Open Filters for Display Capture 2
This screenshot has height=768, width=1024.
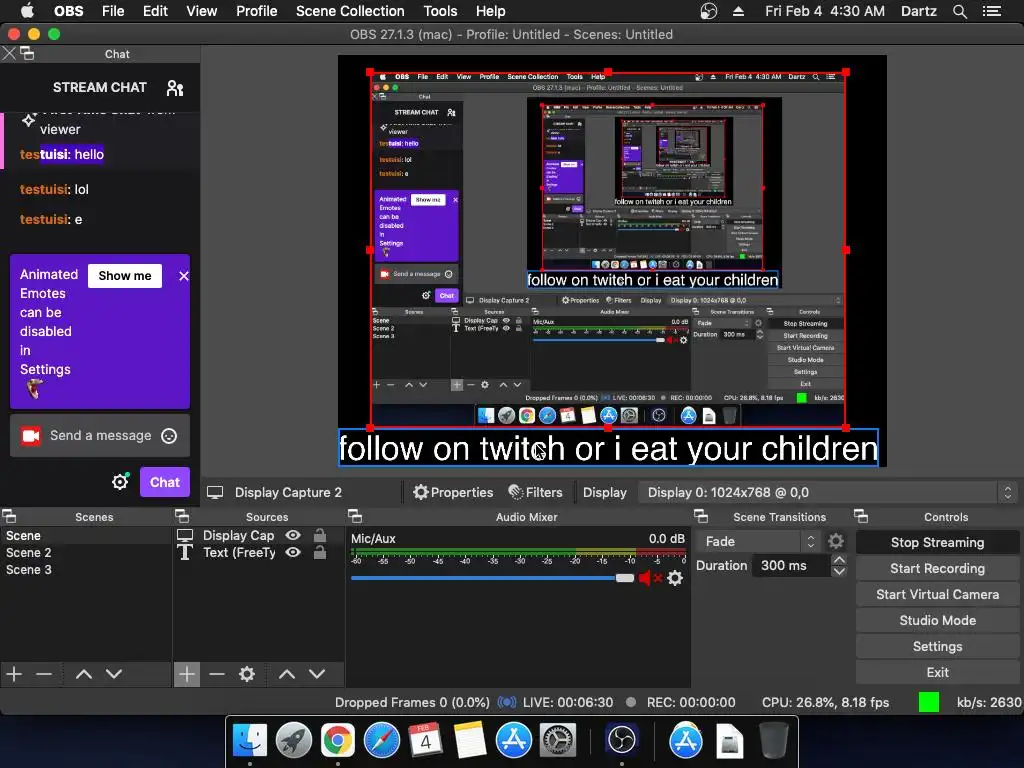tap(535, 492)
